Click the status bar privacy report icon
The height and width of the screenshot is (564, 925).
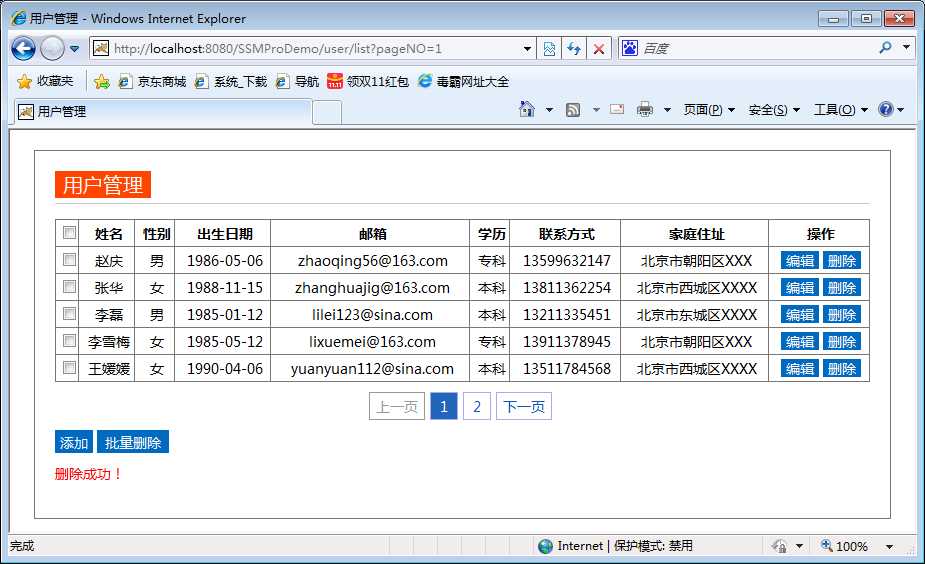[779, 546]
